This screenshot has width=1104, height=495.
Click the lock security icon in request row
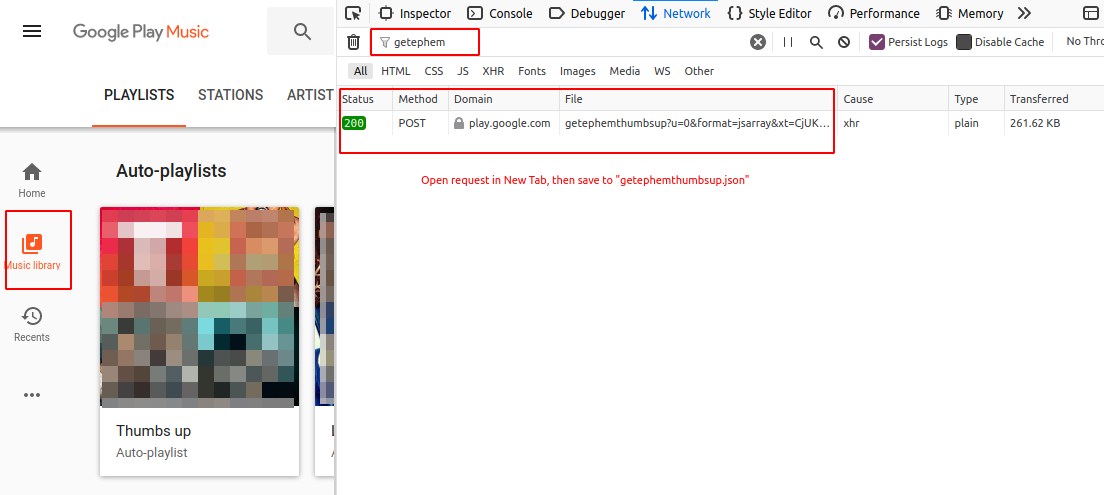459,123
